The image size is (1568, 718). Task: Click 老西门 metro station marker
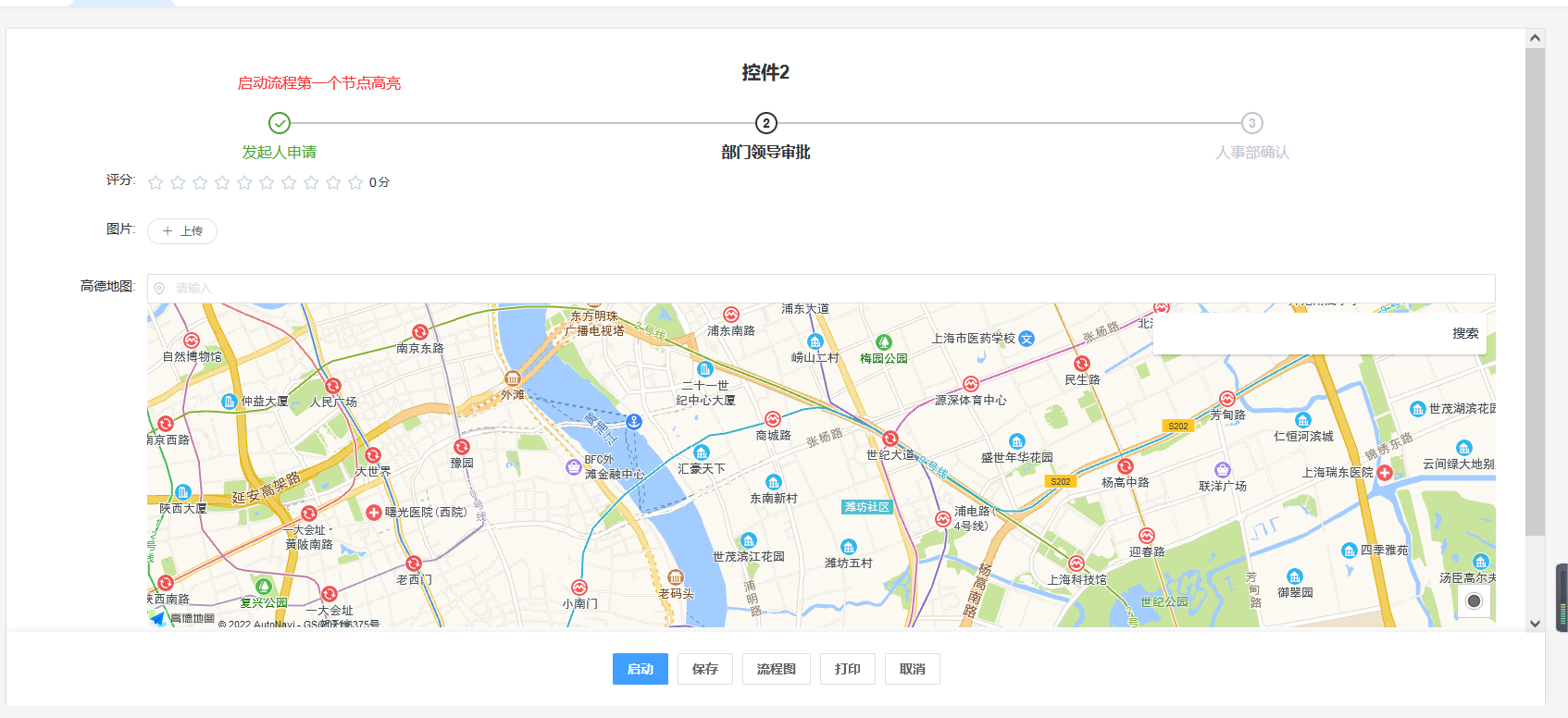[414, 563]
